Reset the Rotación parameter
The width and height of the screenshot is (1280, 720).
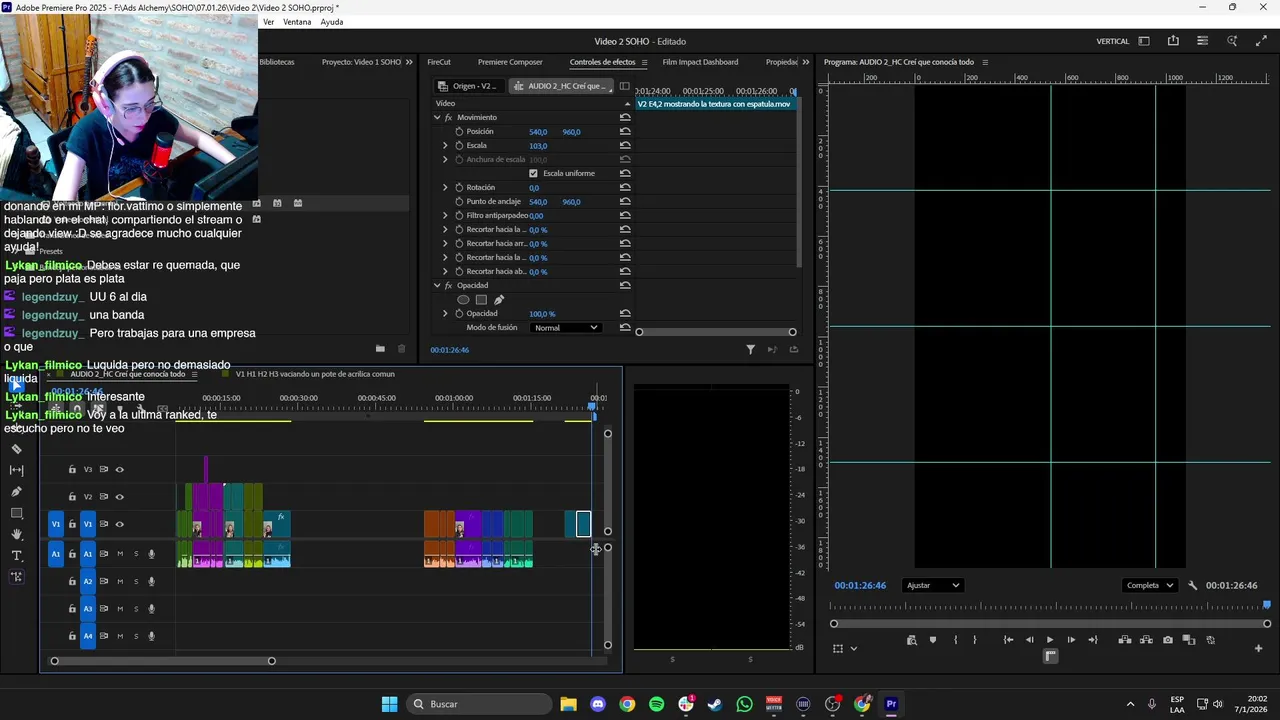click(625, 187)
